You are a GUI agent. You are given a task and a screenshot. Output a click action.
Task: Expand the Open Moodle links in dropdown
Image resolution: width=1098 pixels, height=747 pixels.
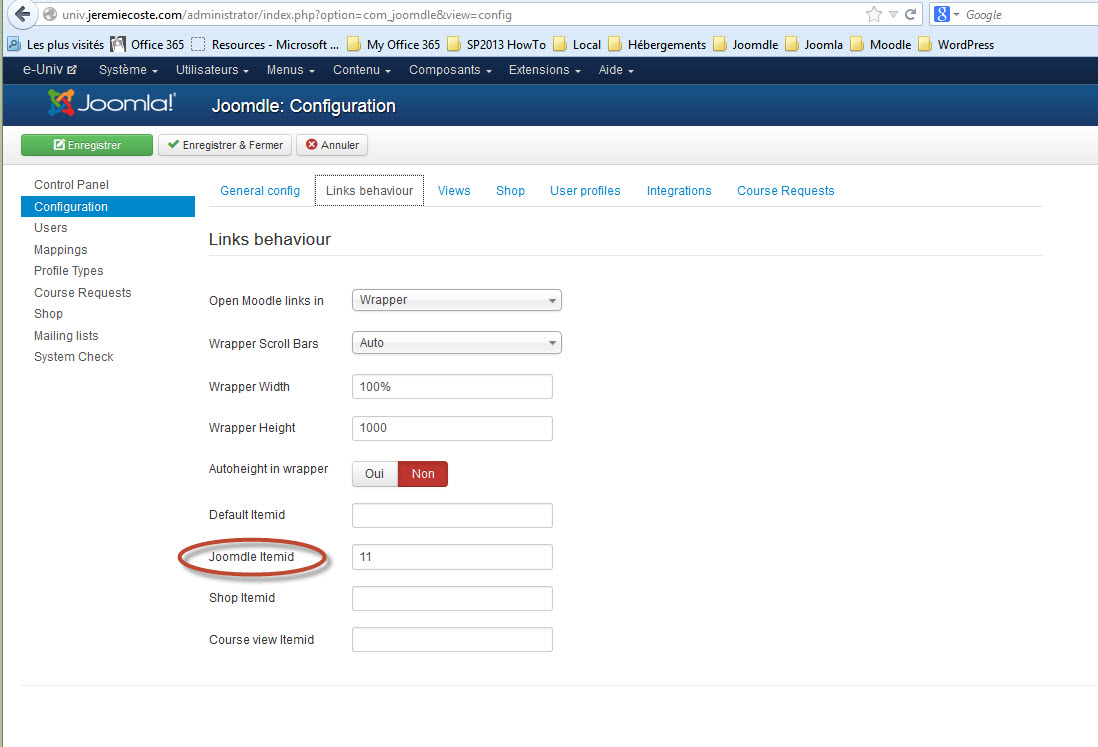tap(456, 300)
